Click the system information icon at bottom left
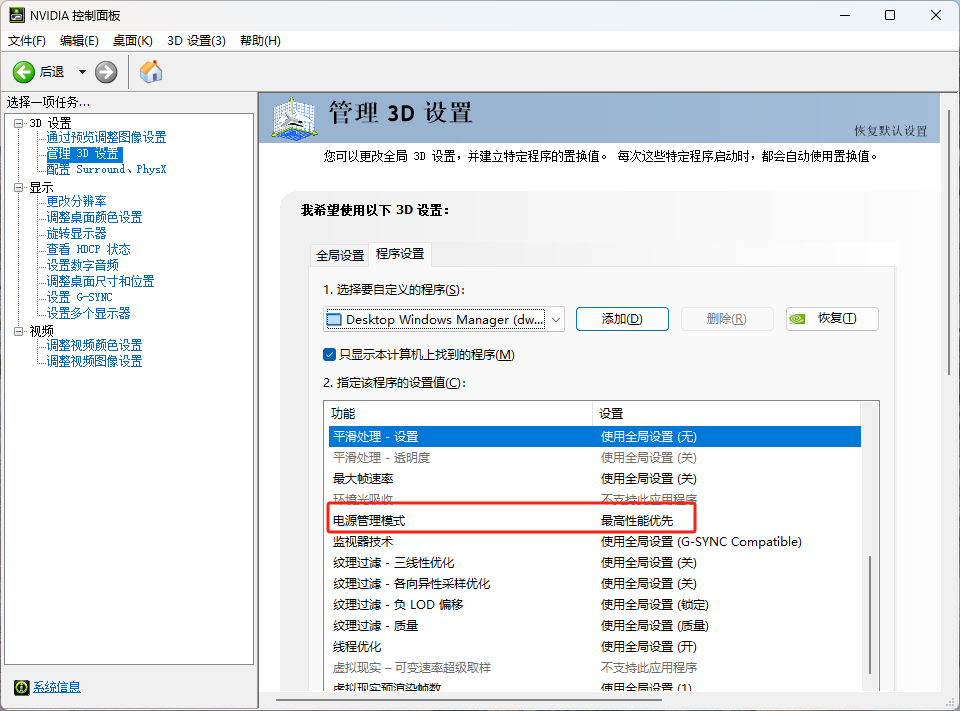 click(21, 687)
